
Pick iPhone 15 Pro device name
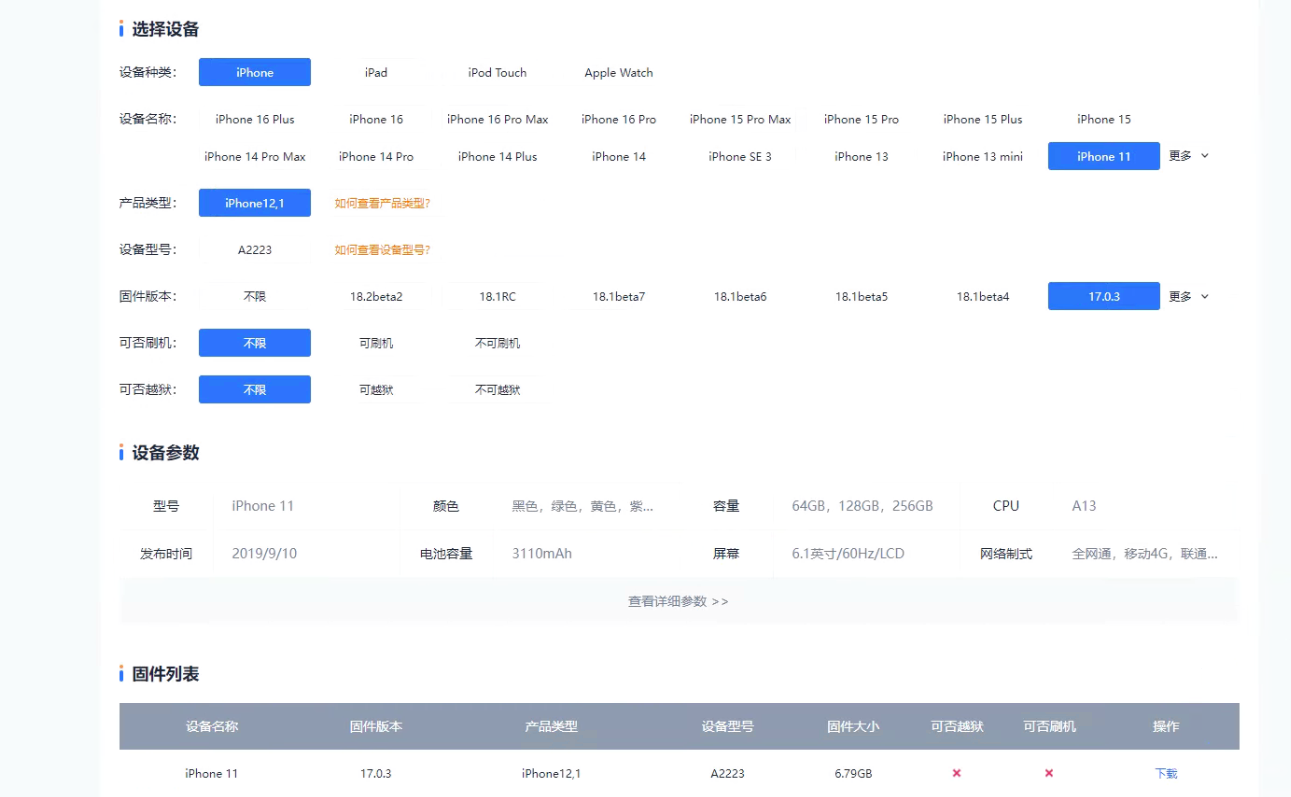pyautogui.click(x=861, y=119)
